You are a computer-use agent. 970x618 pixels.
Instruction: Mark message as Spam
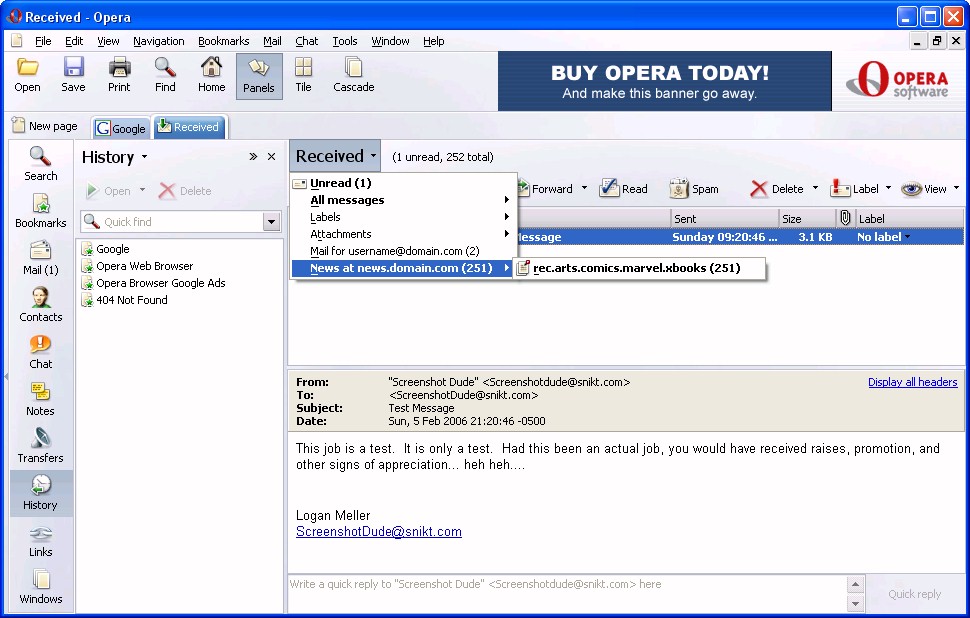coord(694,189)
